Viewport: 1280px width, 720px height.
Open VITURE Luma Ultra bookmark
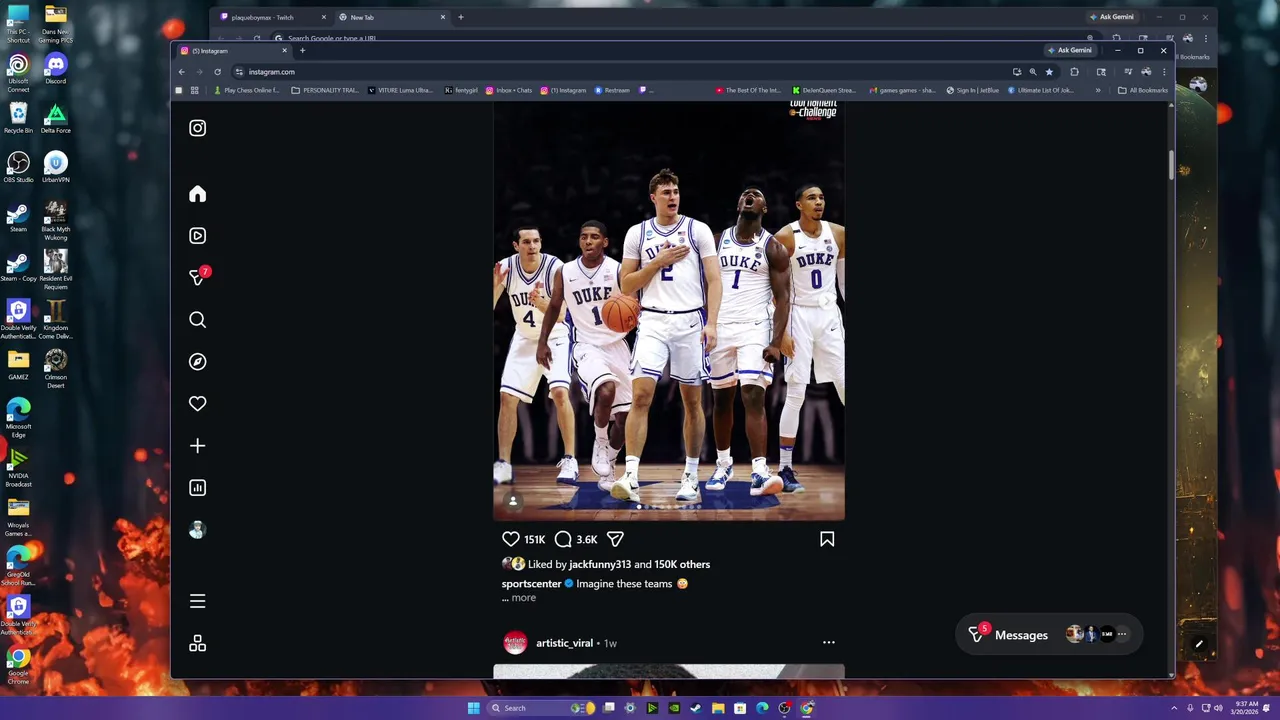(400, 90)
